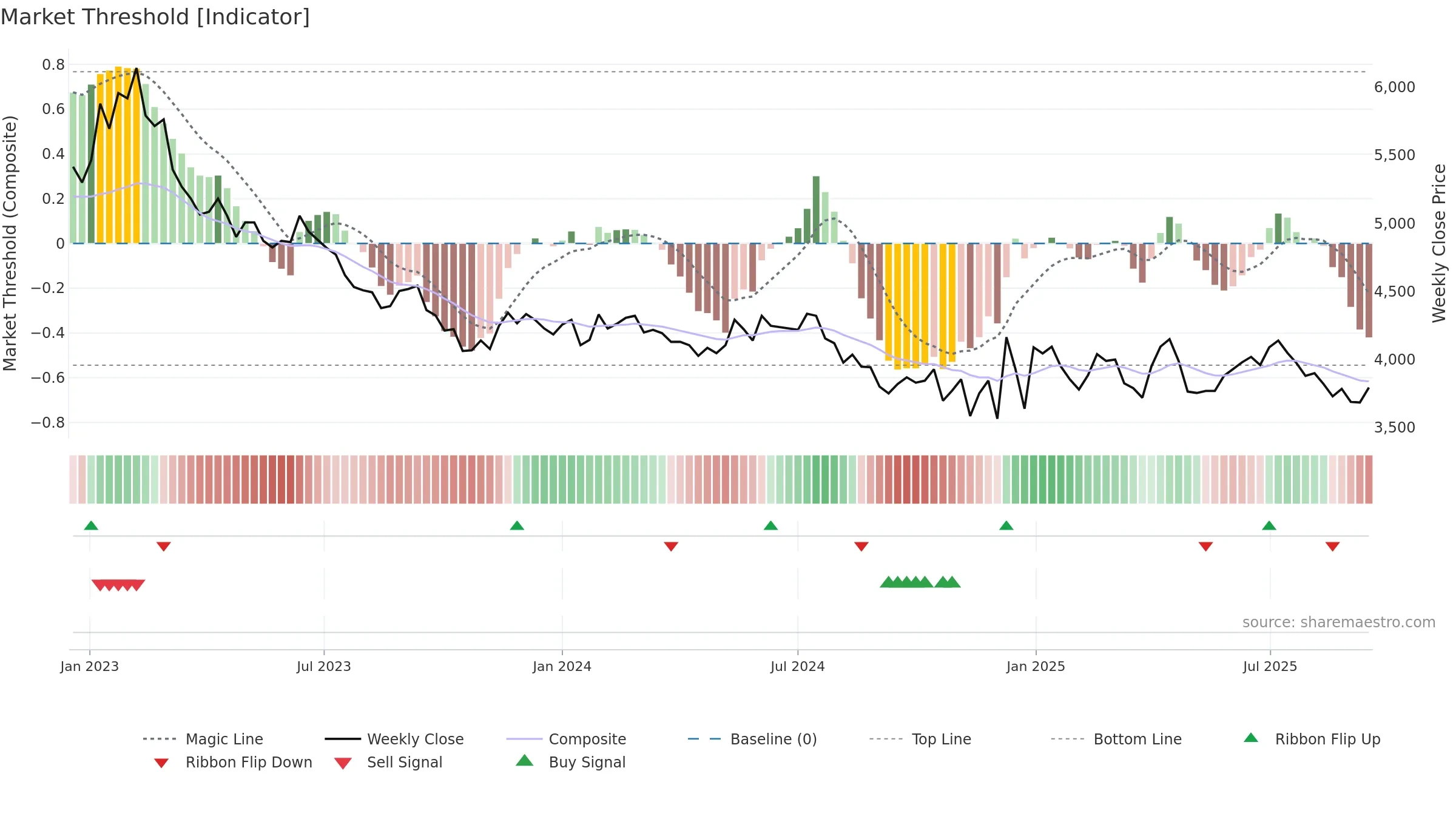1456x819 pixels.
Task: Click the Jan 2024 x-axis label
Action: [562, 666]
